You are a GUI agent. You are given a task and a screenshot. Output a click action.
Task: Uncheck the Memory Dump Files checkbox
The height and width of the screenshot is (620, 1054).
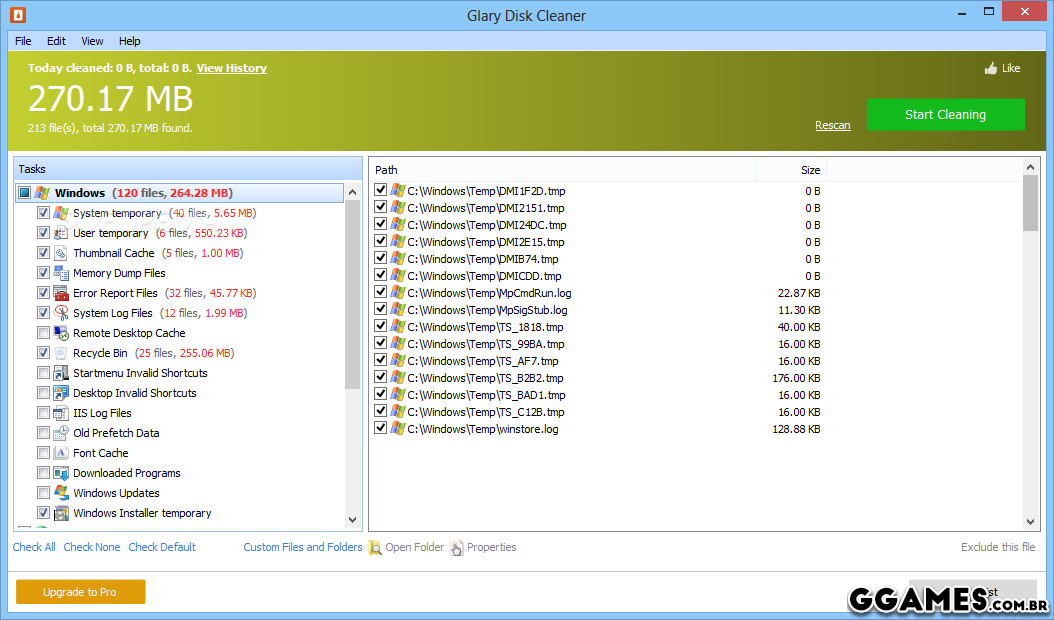pos(43,273)
